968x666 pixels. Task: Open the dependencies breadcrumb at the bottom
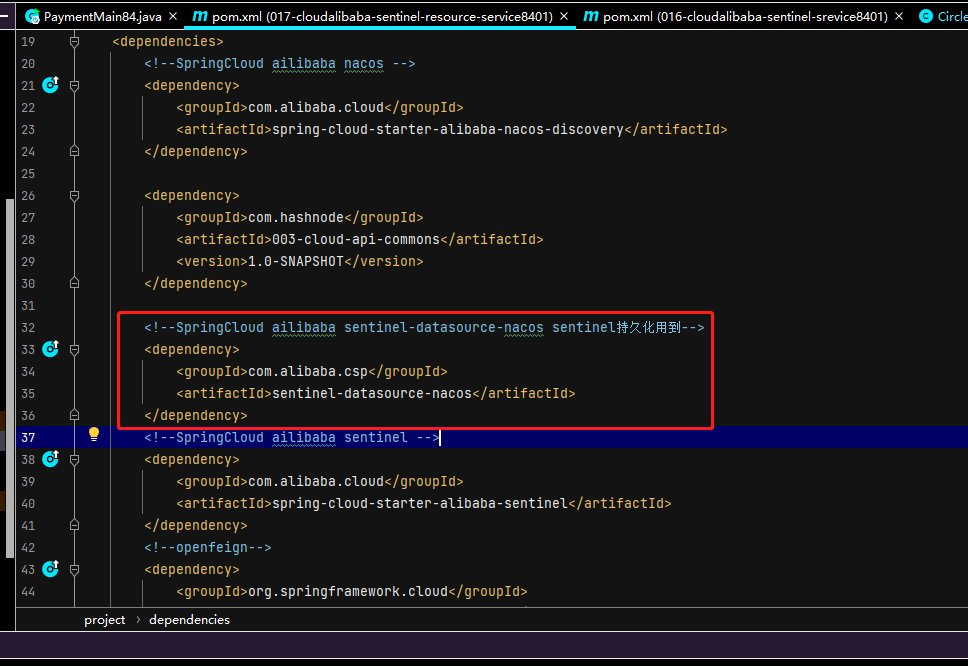coord(189,620)
